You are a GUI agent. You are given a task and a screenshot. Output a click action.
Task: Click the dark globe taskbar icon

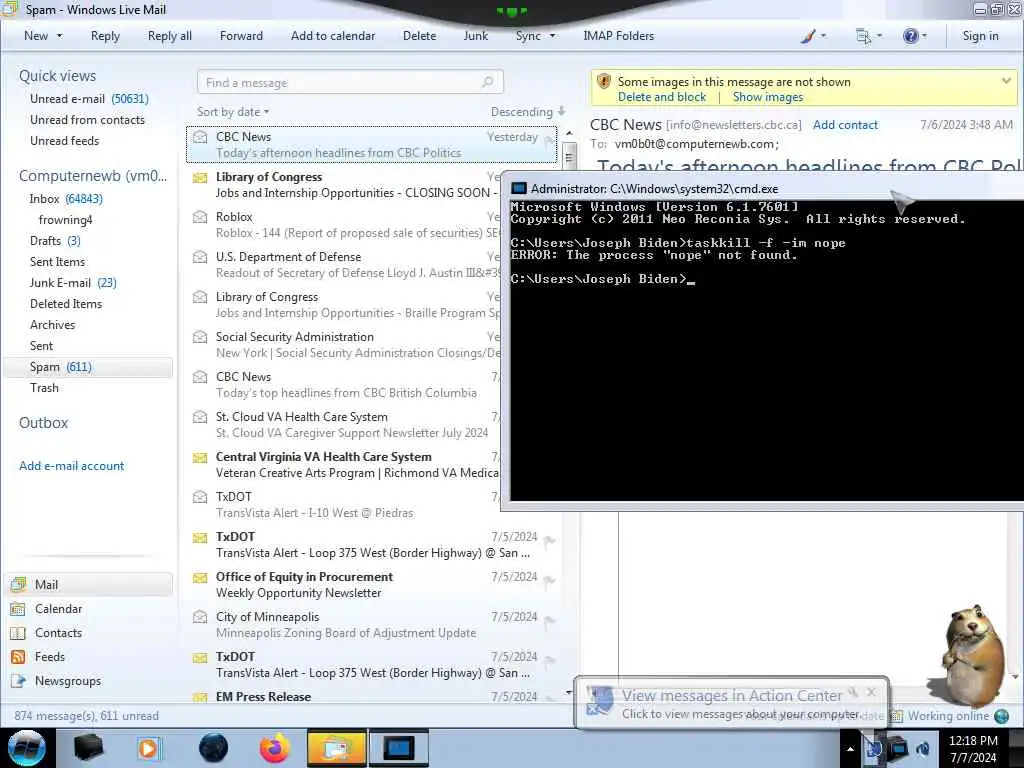214,748
